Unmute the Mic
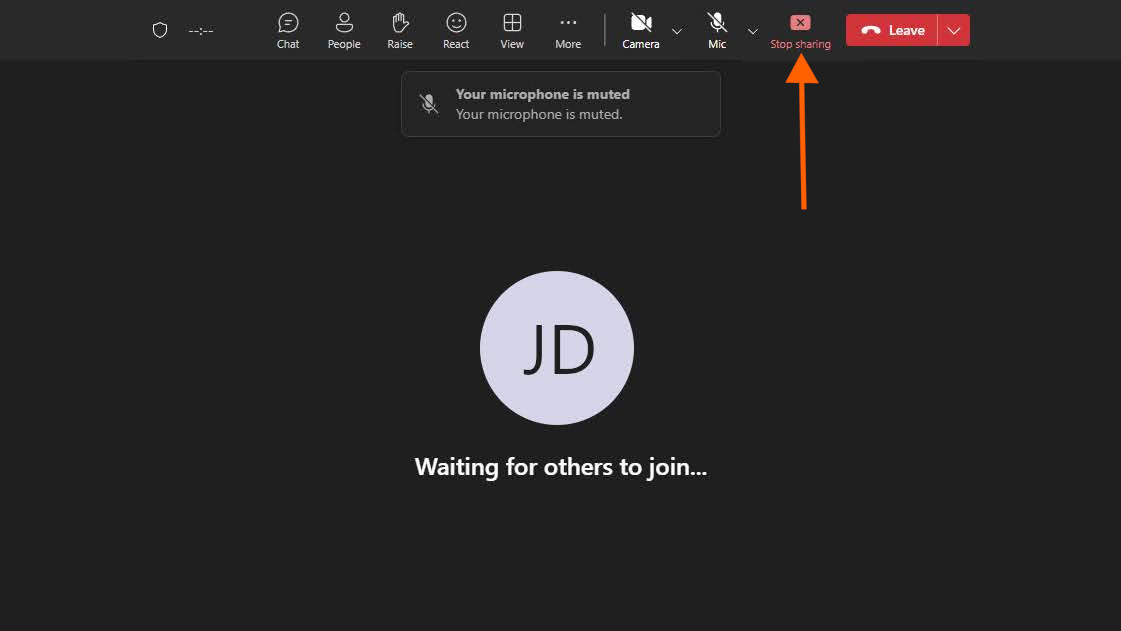Viewport: 1121px width, 631px height. point(717,31)
